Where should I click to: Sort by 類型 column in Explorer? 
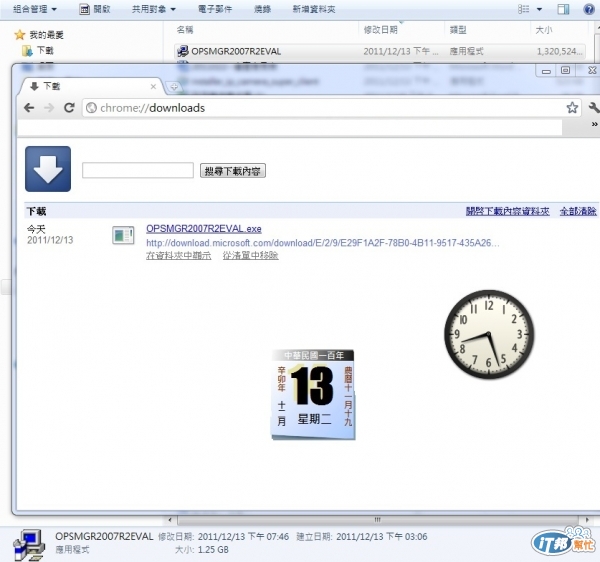pyautogui.click(x=458, y=29)
